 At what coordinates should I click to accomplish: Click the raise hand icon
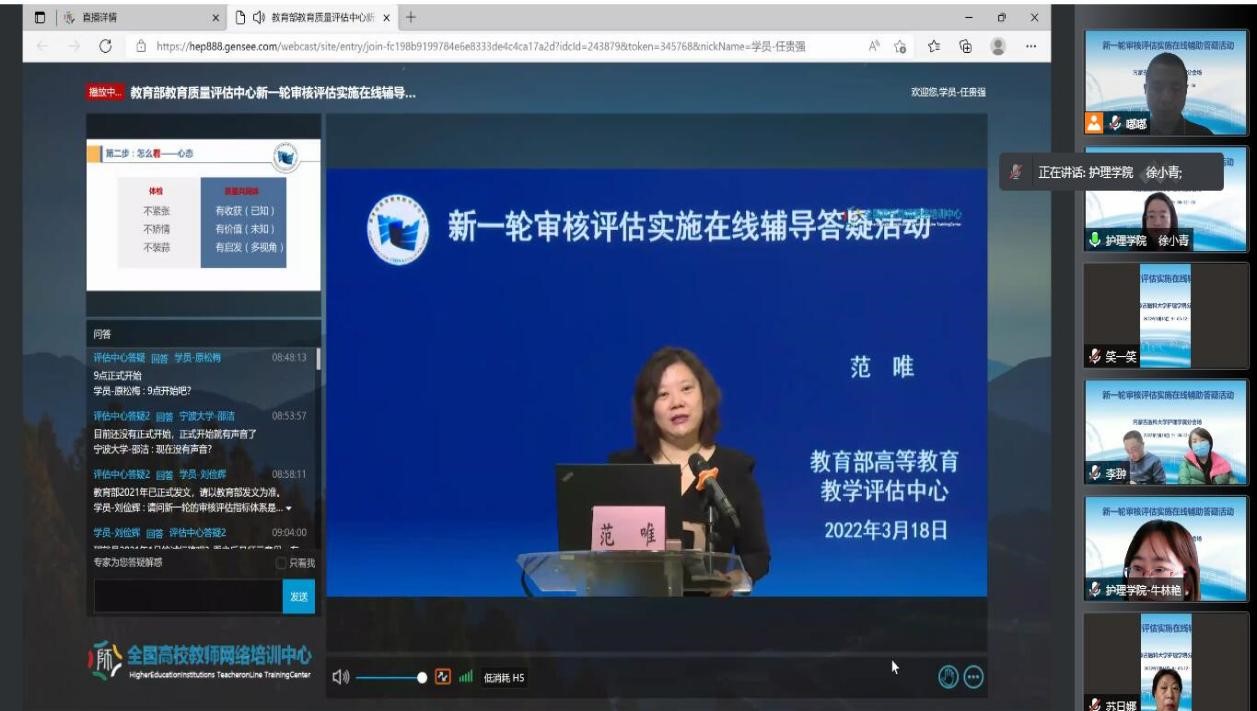tap(948, 677)
